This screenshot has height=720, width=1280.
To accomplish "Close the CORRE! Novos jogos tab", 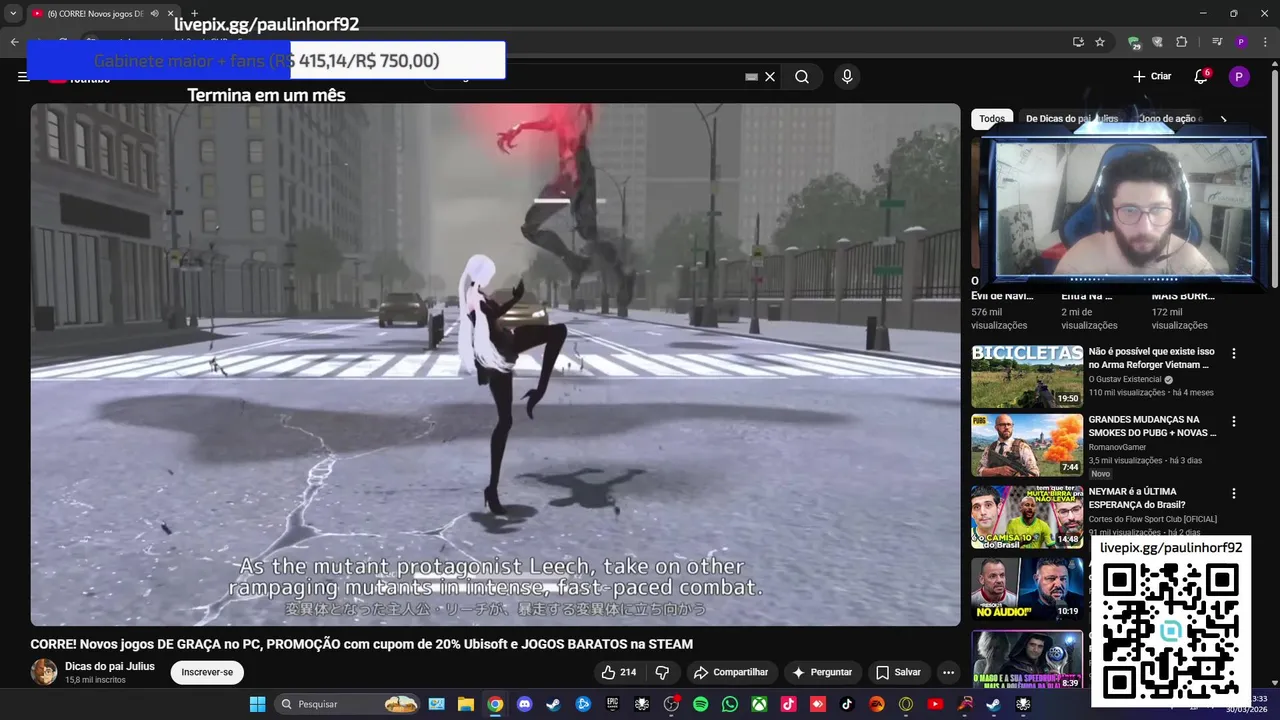I will click(170, 13).
